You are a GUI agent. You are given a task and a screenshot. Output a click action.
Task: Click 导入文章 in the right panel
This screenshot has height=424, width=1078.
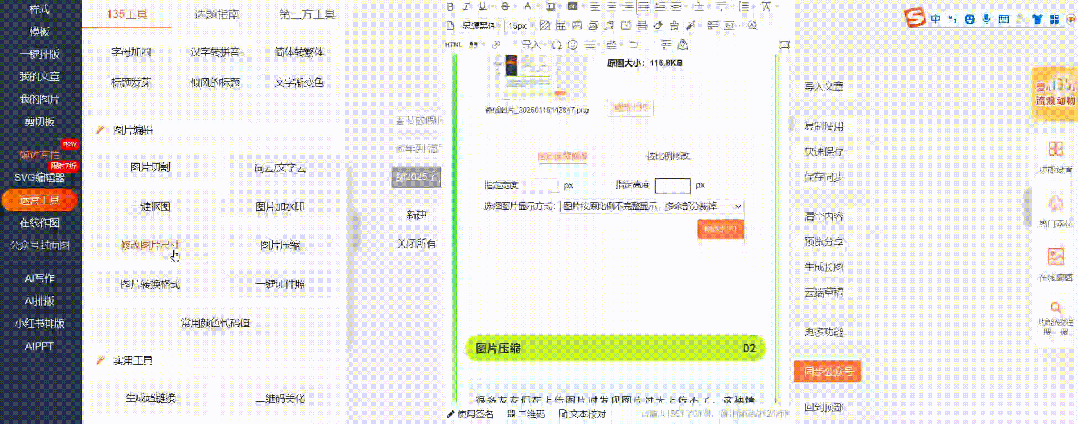[824, 87]
